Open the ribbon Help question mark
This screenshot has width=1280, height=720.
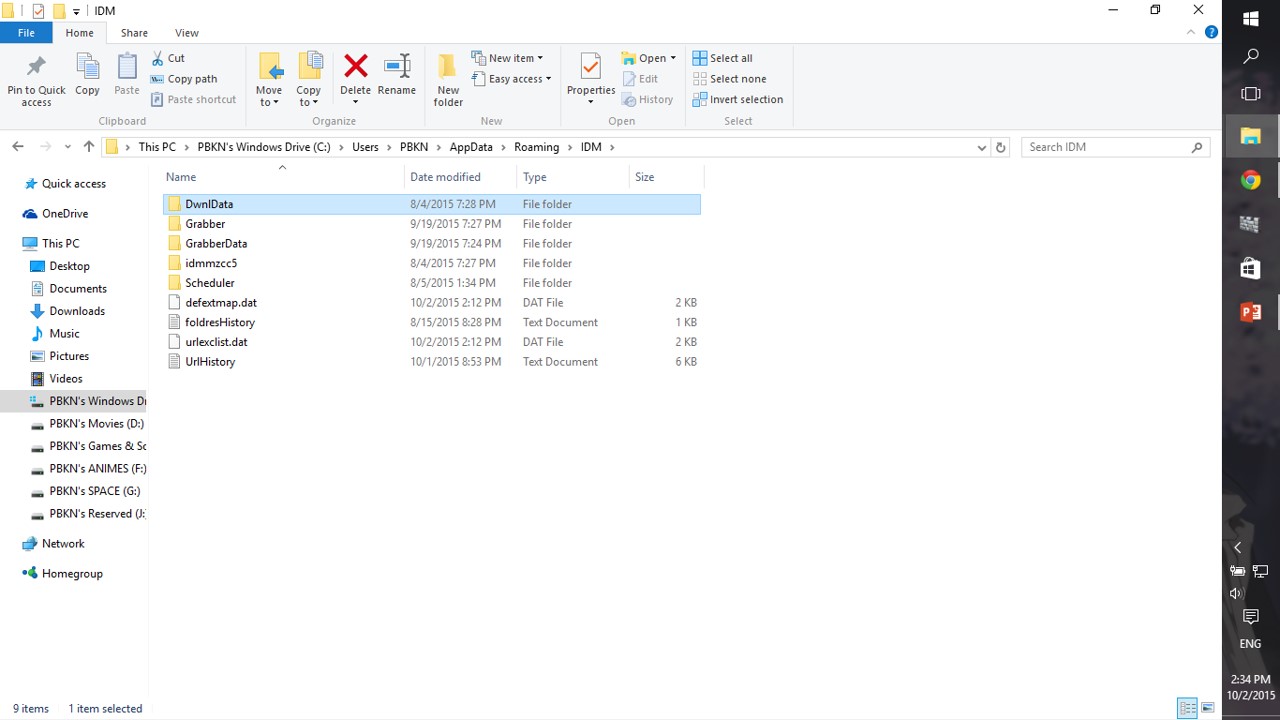pyautogui.click(x=1211, y=32)
